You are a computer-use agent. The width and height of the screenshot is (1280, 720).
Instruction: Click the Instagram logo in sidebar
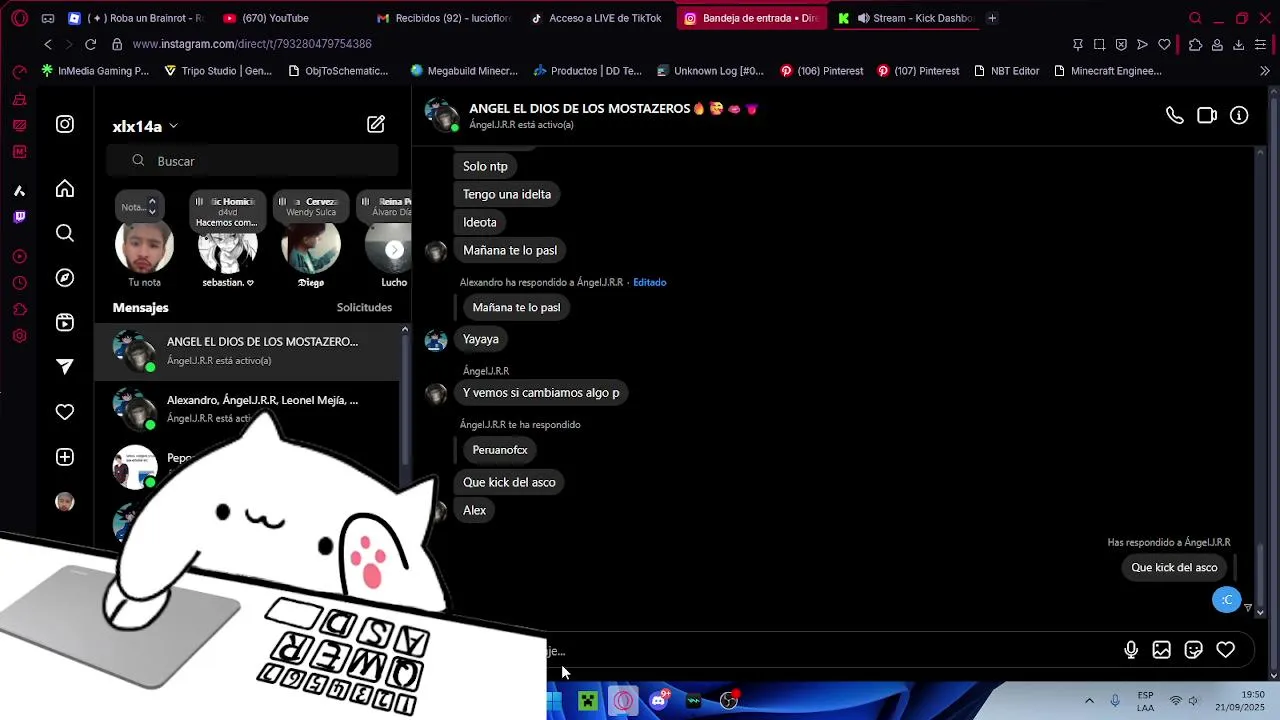[65, 124]
